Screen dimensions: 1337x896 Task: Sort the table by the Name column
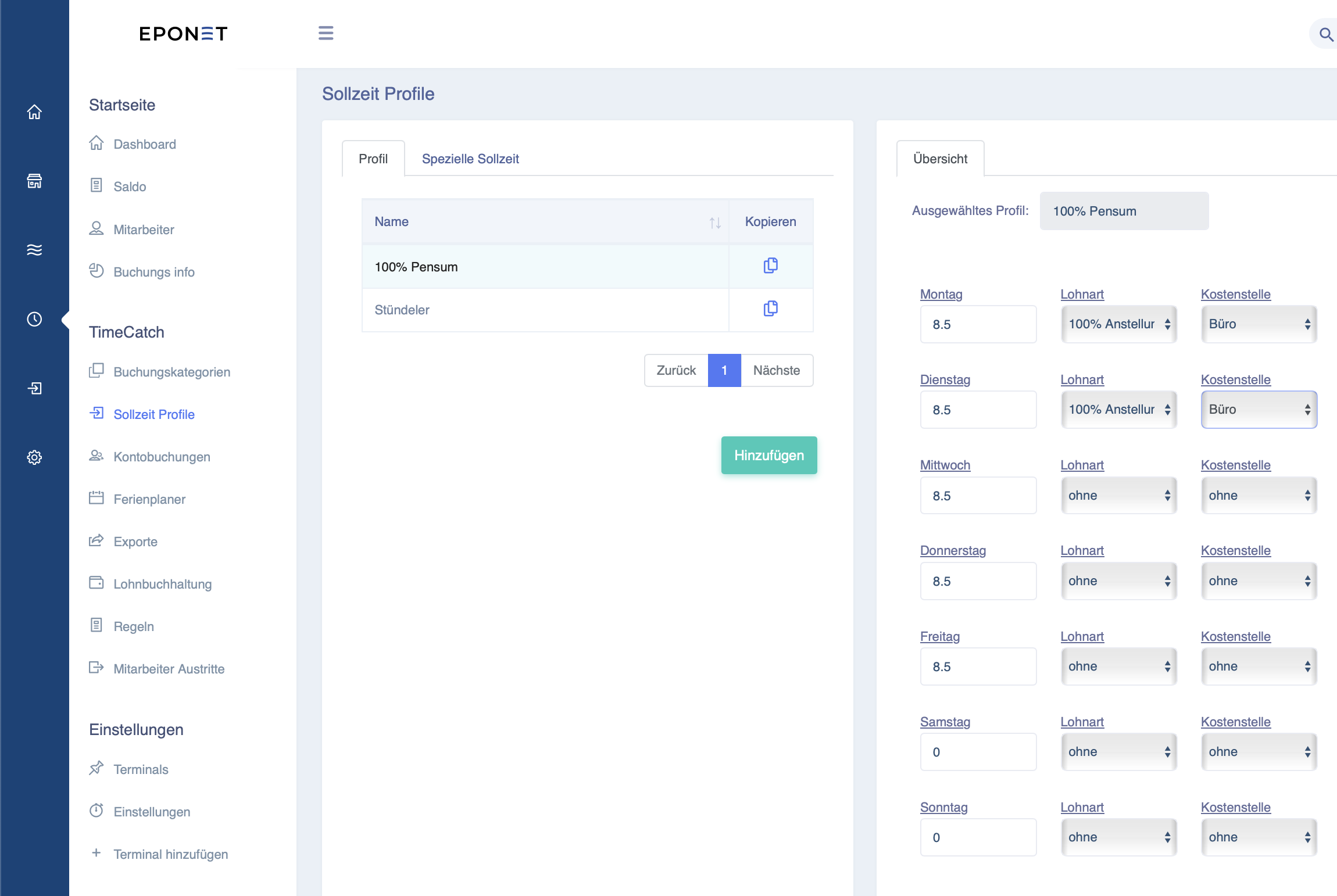click(x=714, y=223)
